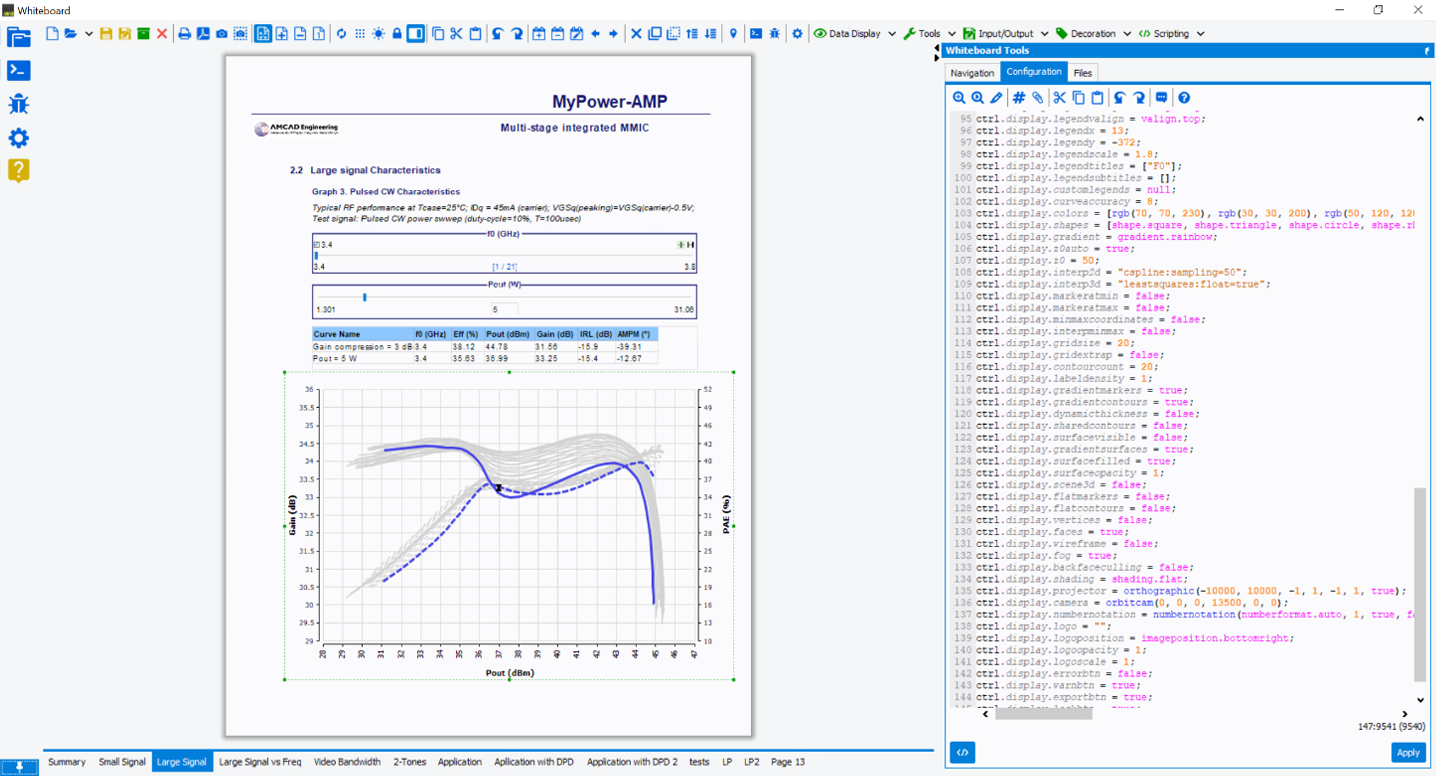Click the hash symbol icon in Configuration

tap(1019, 98)
